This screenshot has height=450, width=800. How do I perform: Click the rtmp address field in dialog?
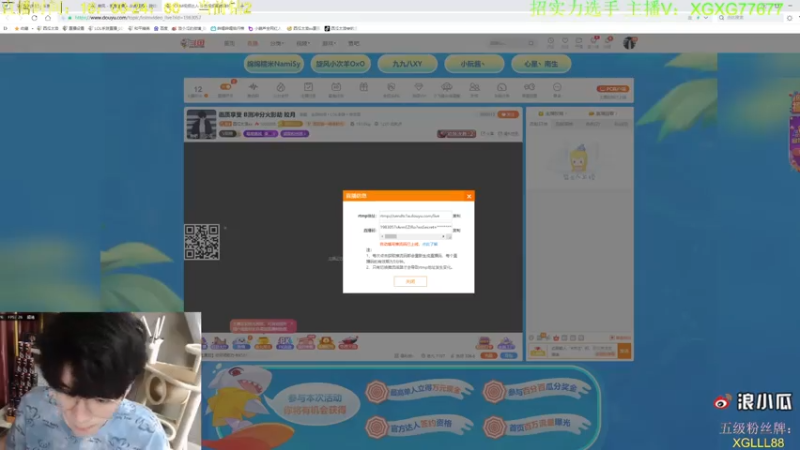415,216
